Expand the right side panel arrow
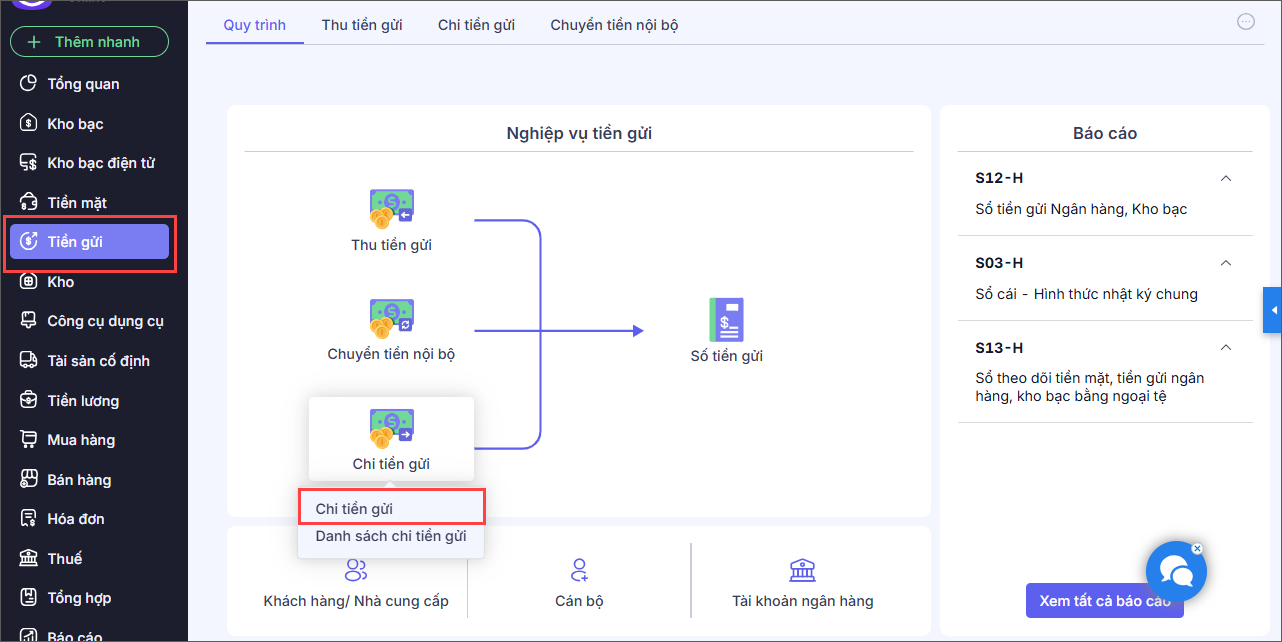1282x642 pixels. 1273,311
